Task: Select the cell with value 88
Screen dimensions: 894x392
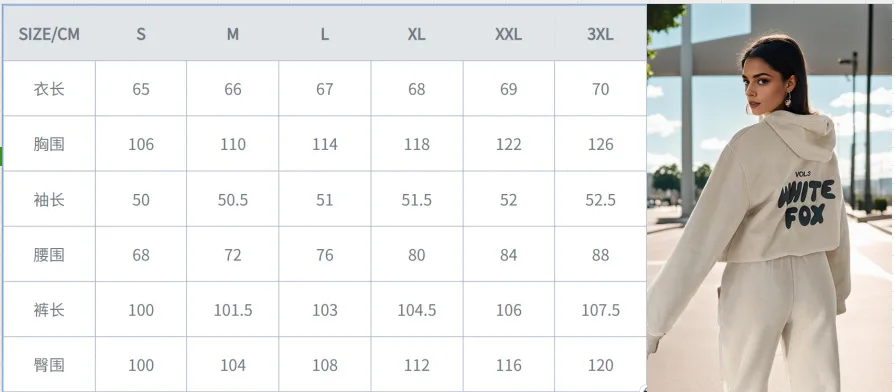Action: [600, 255]
